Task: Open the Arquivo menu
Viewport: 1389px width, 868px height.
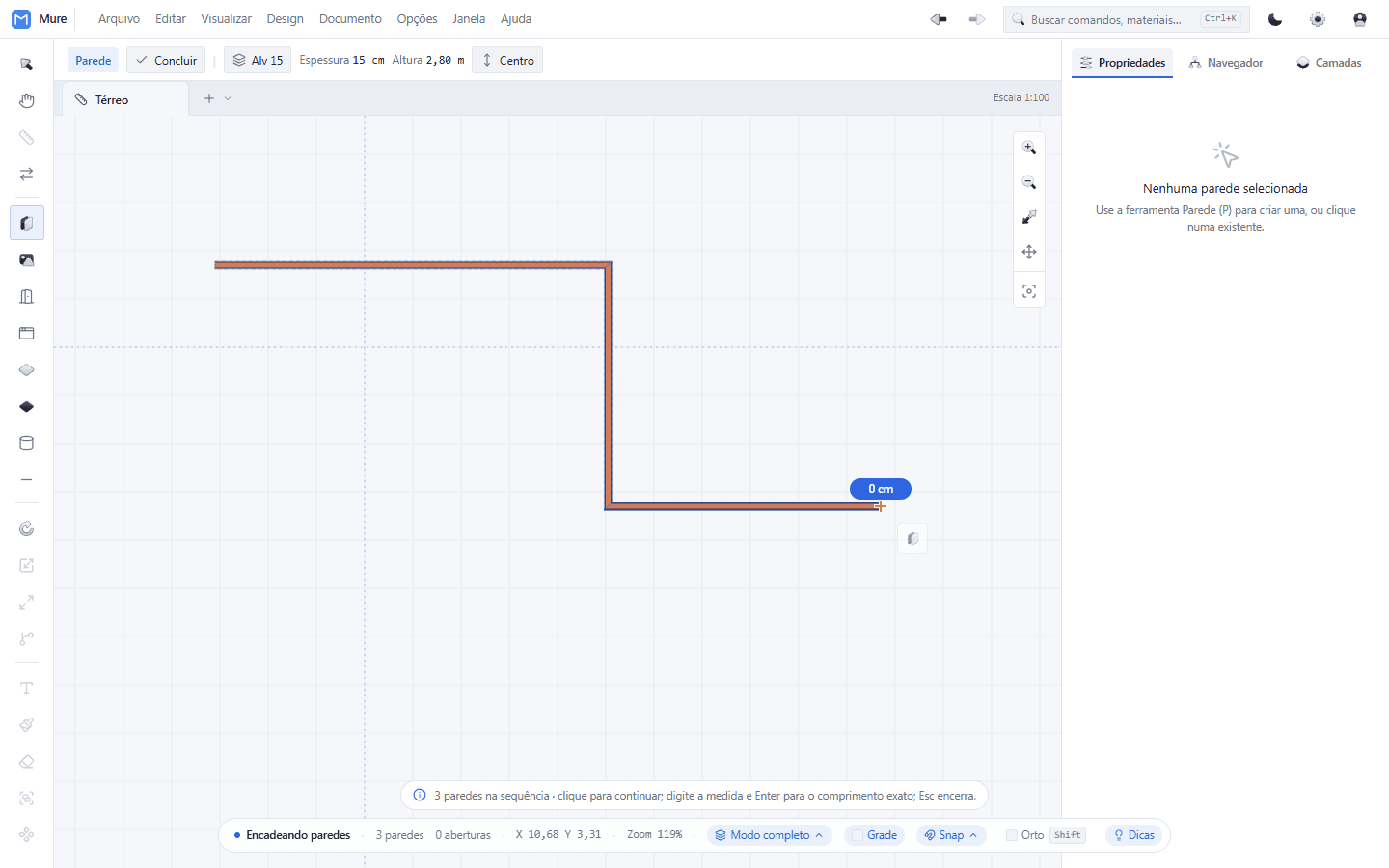Action: (119, 19)
